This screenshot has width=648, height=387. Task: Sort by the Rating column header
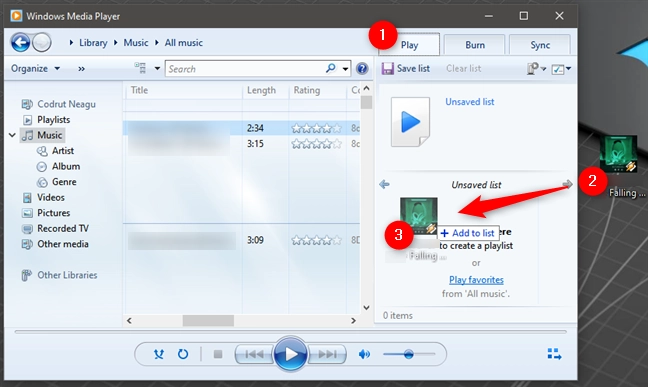point(317,90)
